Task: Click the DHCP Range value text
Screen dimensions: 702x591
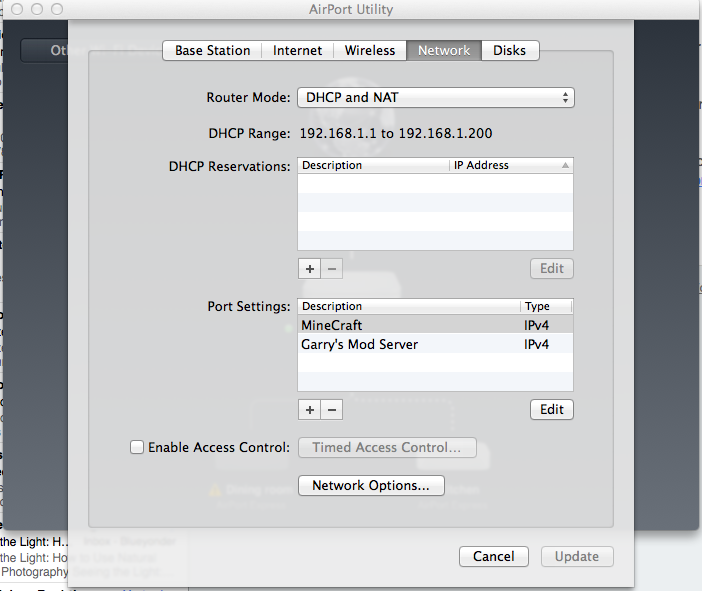Action: point(396,133)
